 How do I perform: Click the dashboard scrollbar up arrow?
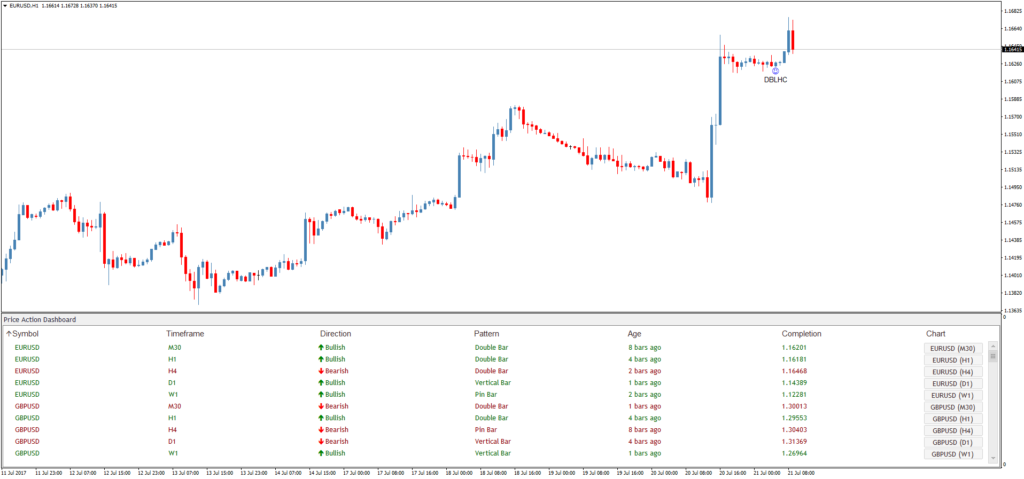click(993, 345)
